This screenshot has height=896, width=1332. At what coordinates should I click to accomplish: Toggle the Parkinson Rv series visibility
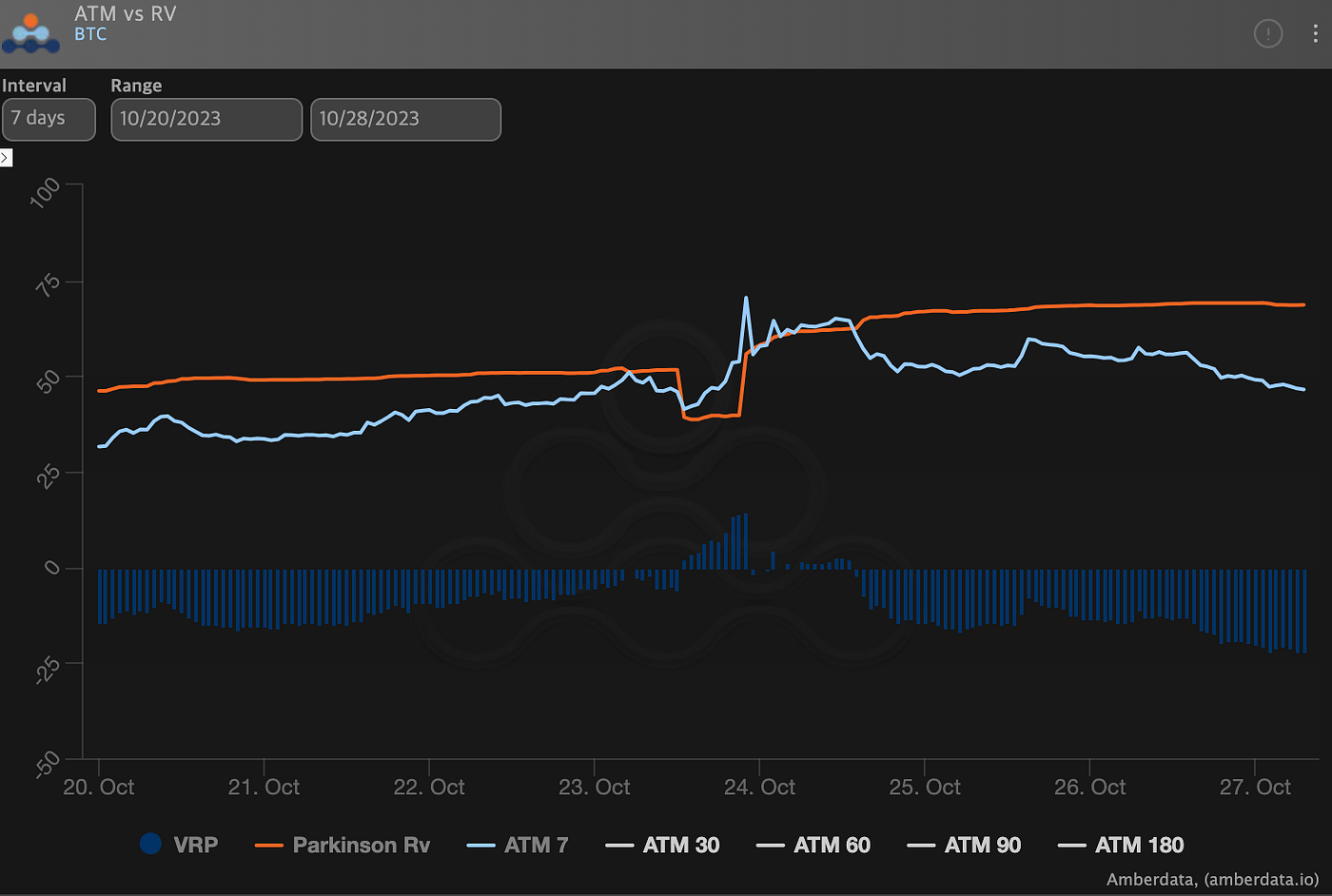pyautogui.click(x=343, y=845)
